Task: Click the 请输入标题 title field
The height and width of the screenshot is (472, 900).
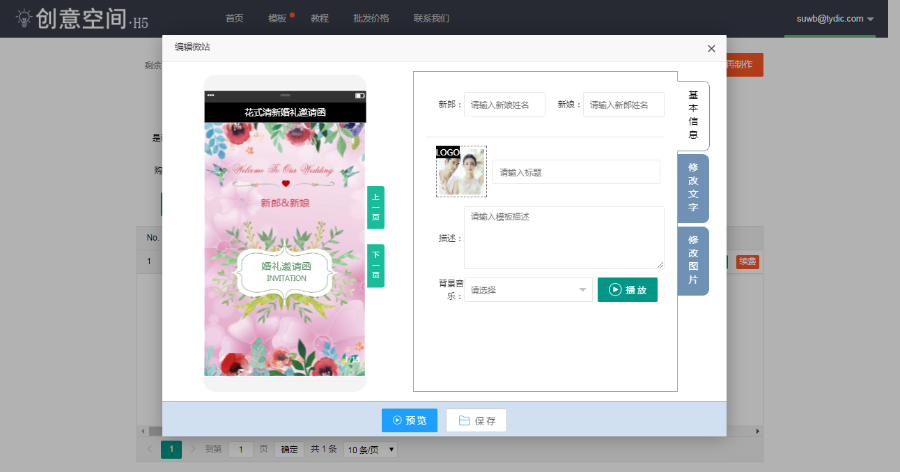Action: coord(576,172)
